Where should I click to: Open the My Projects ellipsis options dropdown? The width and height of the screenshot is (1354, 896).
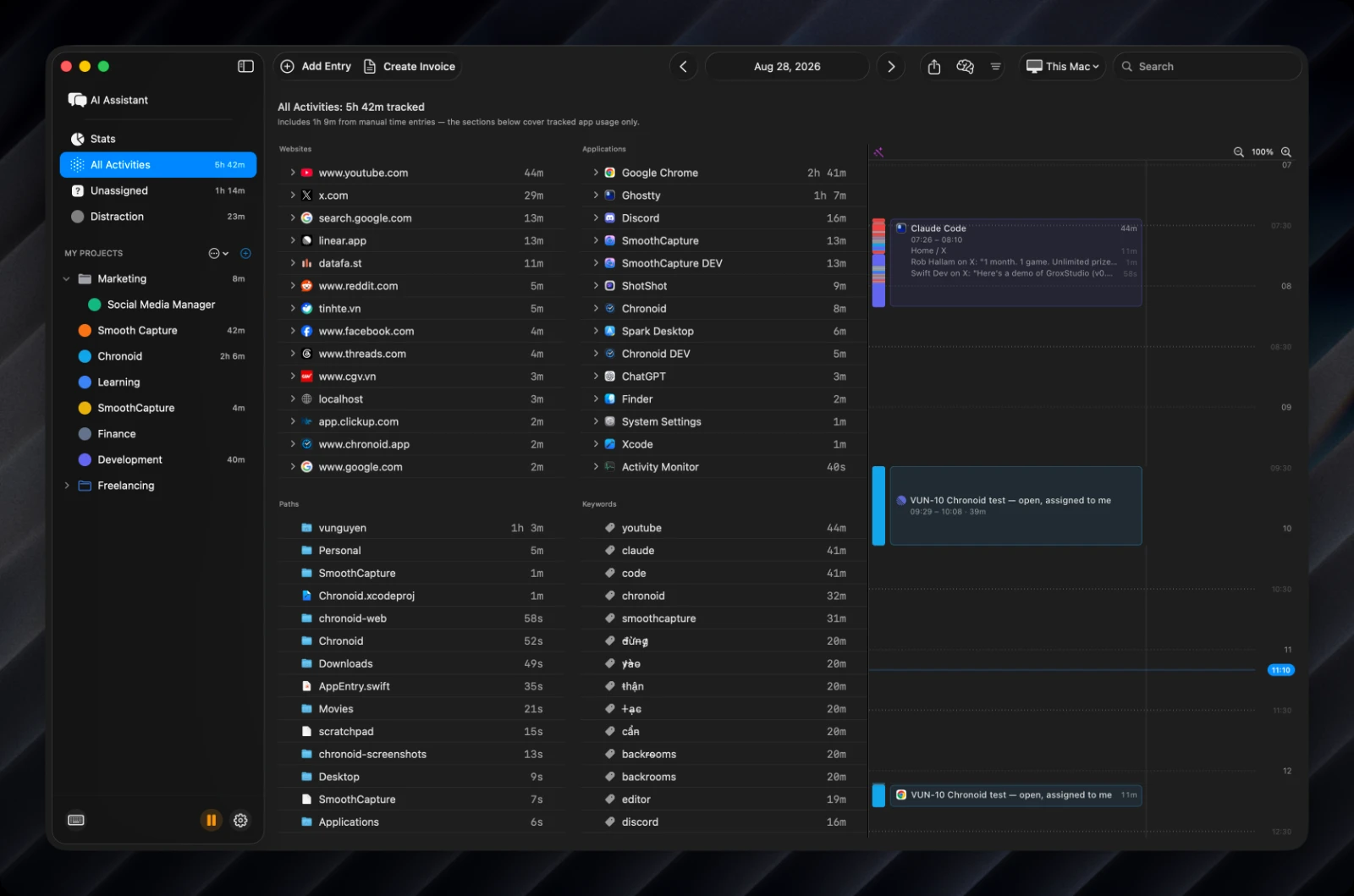(218, 253)
